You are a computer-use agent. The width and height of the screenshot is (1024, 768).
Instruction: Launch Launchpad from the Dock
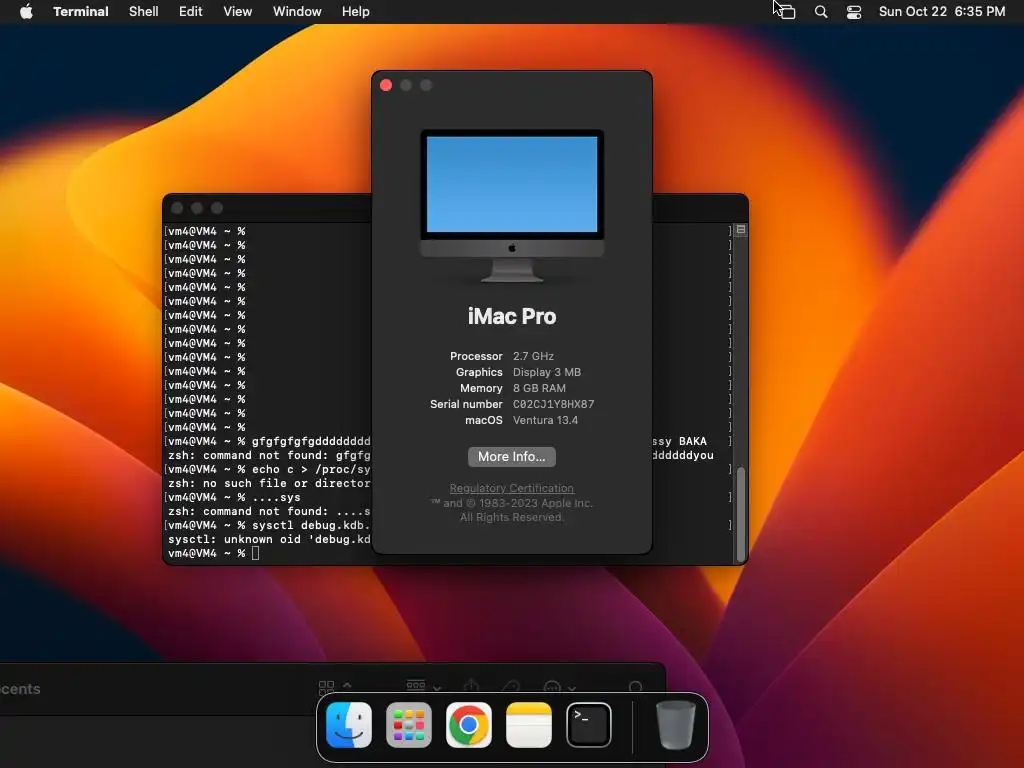[x=409, y=725]
